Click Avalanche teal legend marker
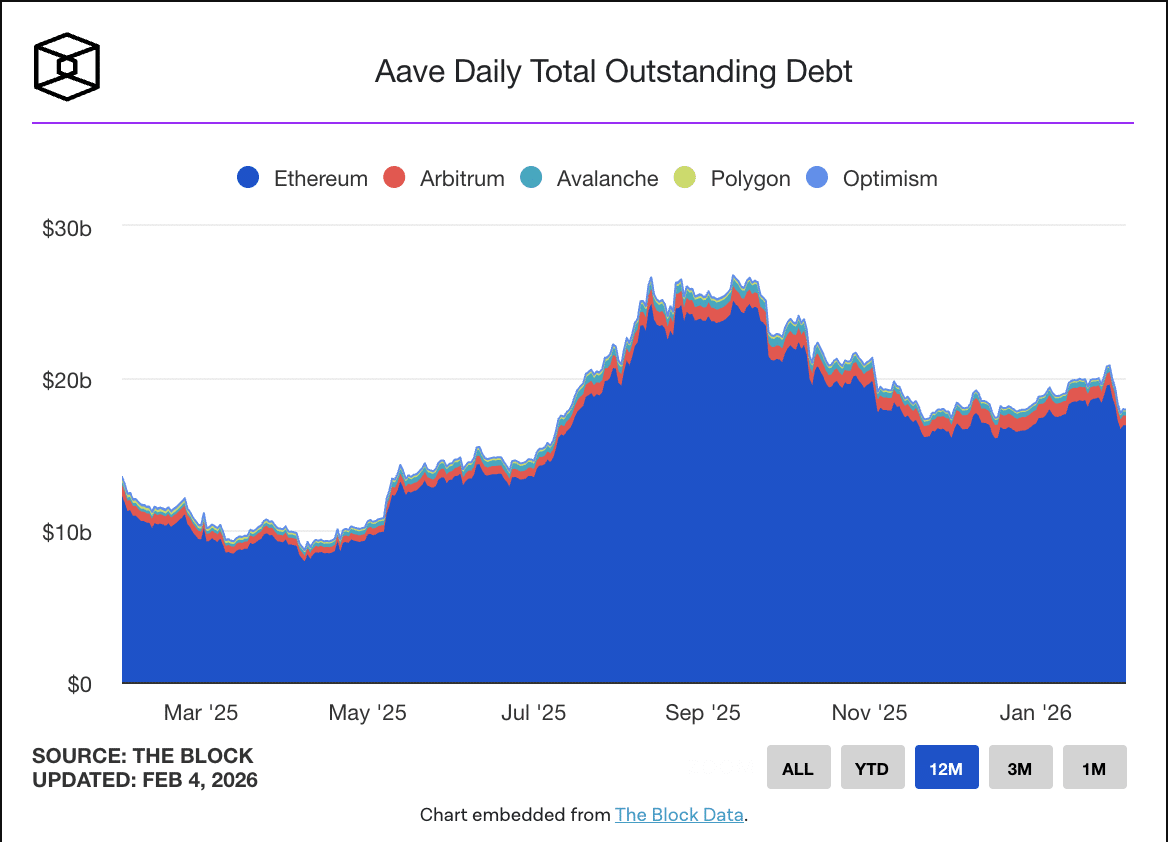 tap(531, 178)
